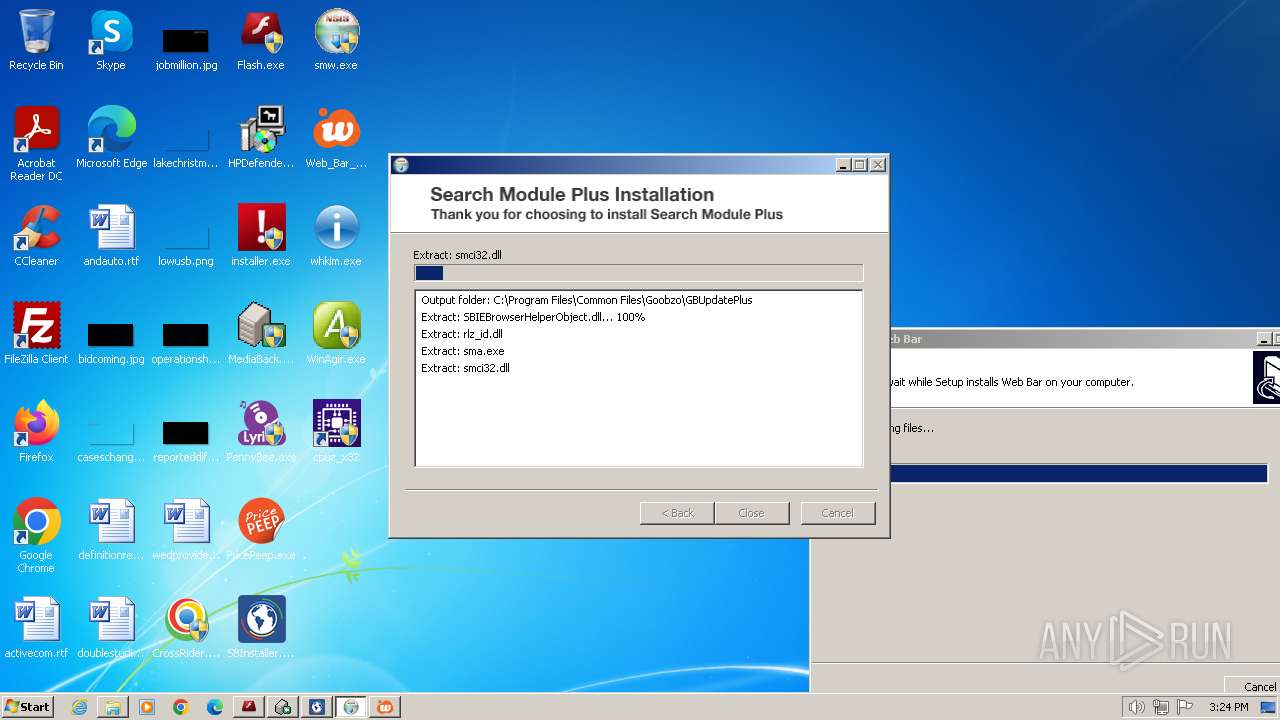This screenshot has width=1280, height=720.
Task: Click the disabled Close button in installer
Action: [751, 513]
